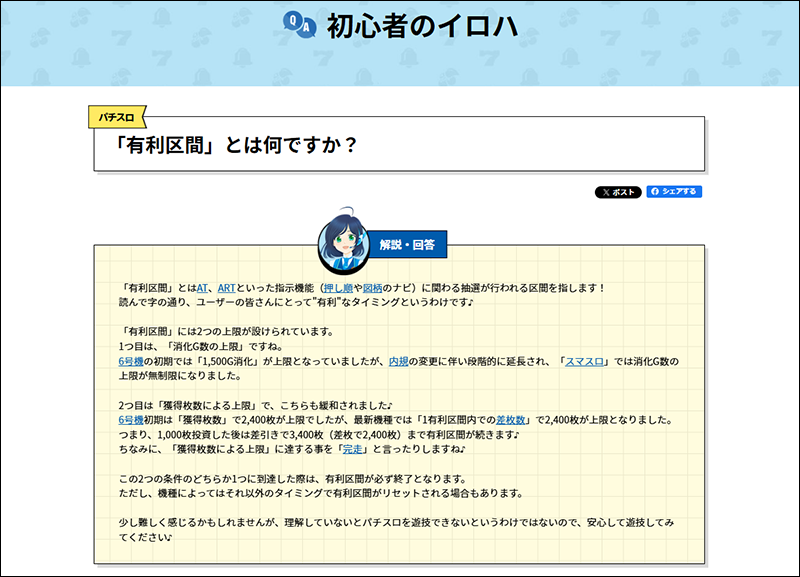800x577 pixels.
Task: Click the Facebook シェアする button
Action: (x=674, y=192)
